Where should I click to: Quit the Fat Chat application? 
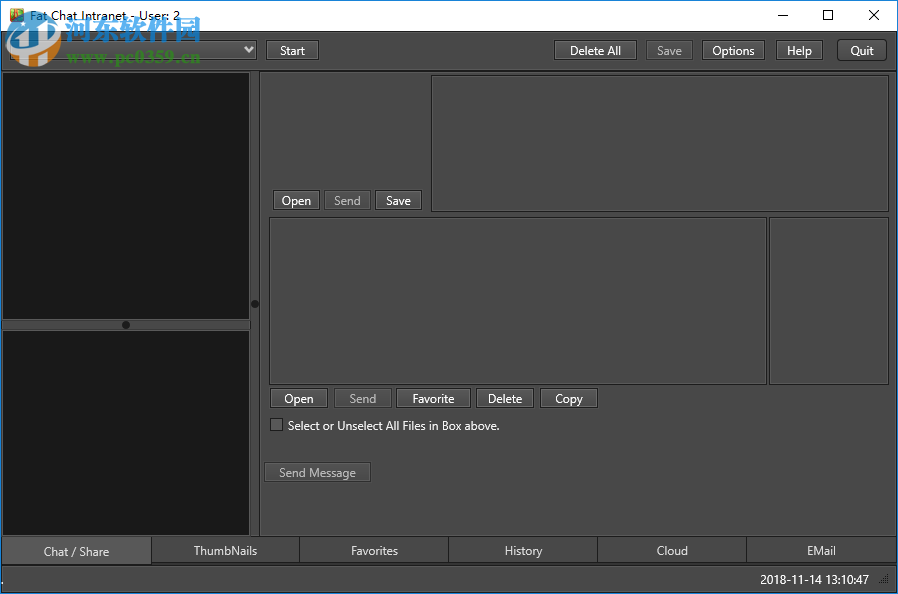pyautogui.click(x=861, y=50)
